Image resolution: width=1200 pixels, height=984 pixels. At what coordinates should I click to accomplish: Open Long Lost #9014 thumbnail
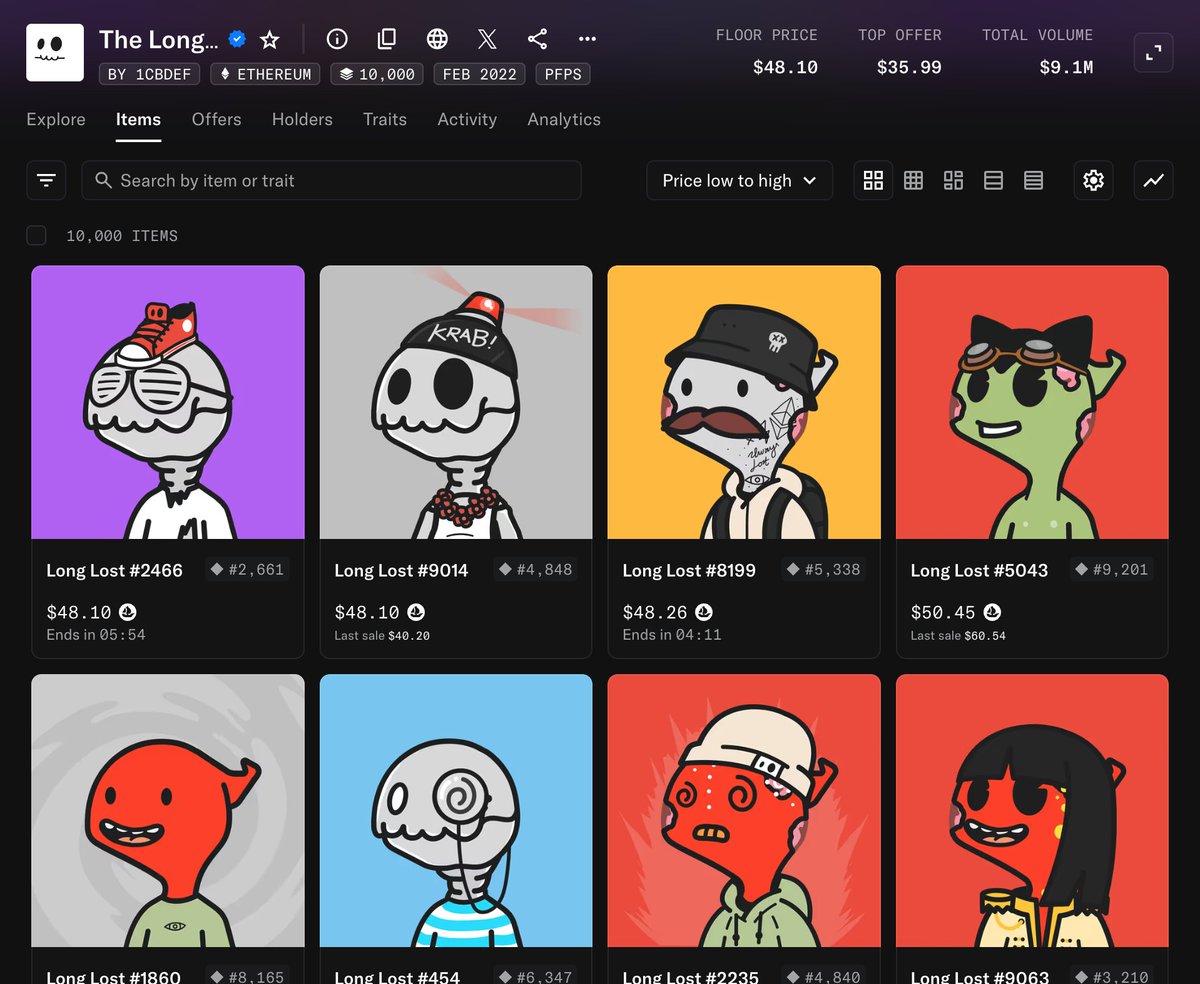(456, 402)
